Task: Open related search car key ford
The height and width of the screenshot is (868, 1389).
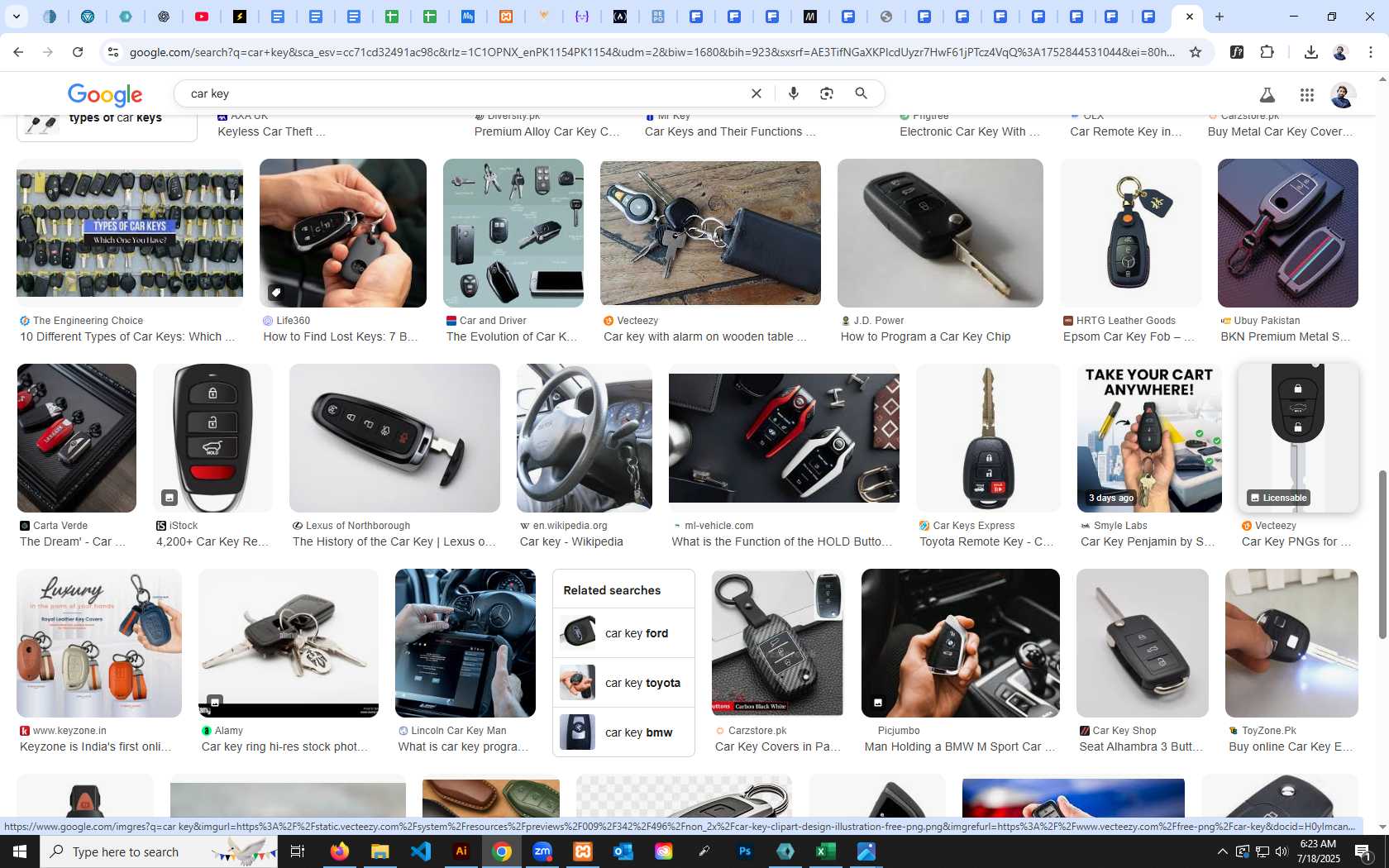Action: [623, 633]
